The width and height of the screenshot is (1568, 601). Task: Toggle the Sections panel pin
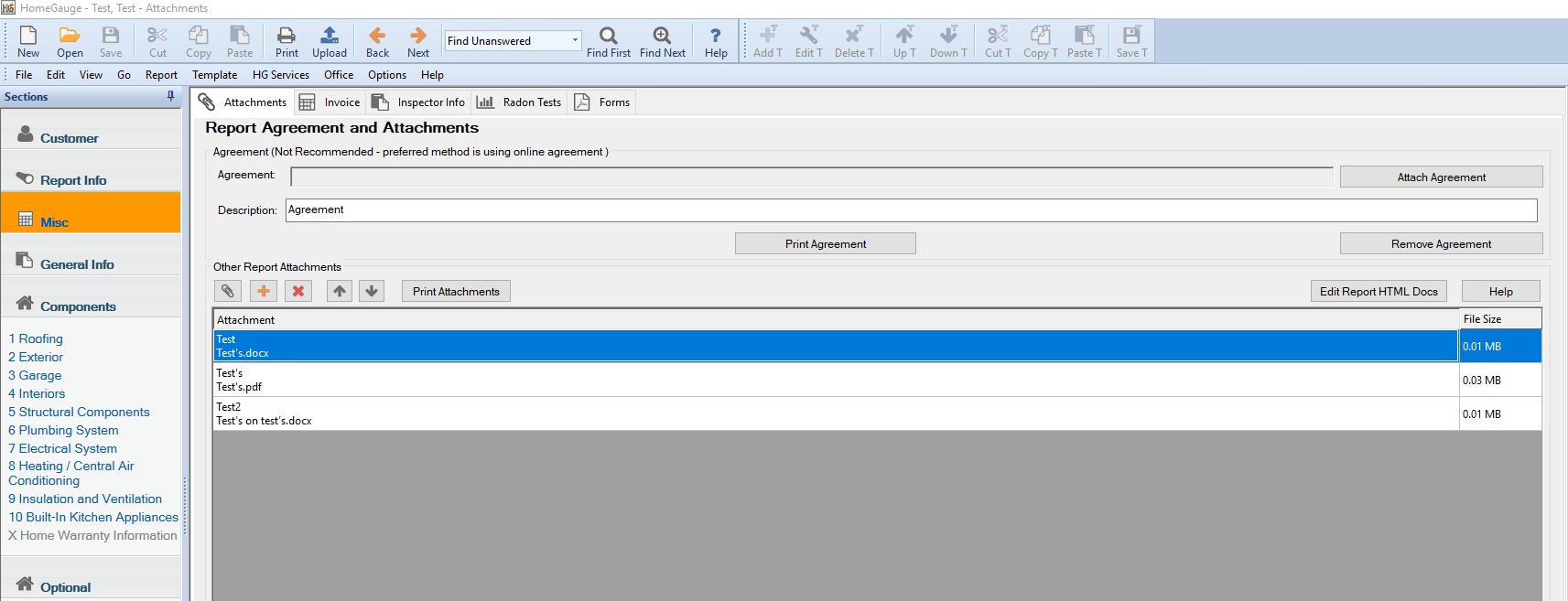pyautogui.click(x=170, y=96)
